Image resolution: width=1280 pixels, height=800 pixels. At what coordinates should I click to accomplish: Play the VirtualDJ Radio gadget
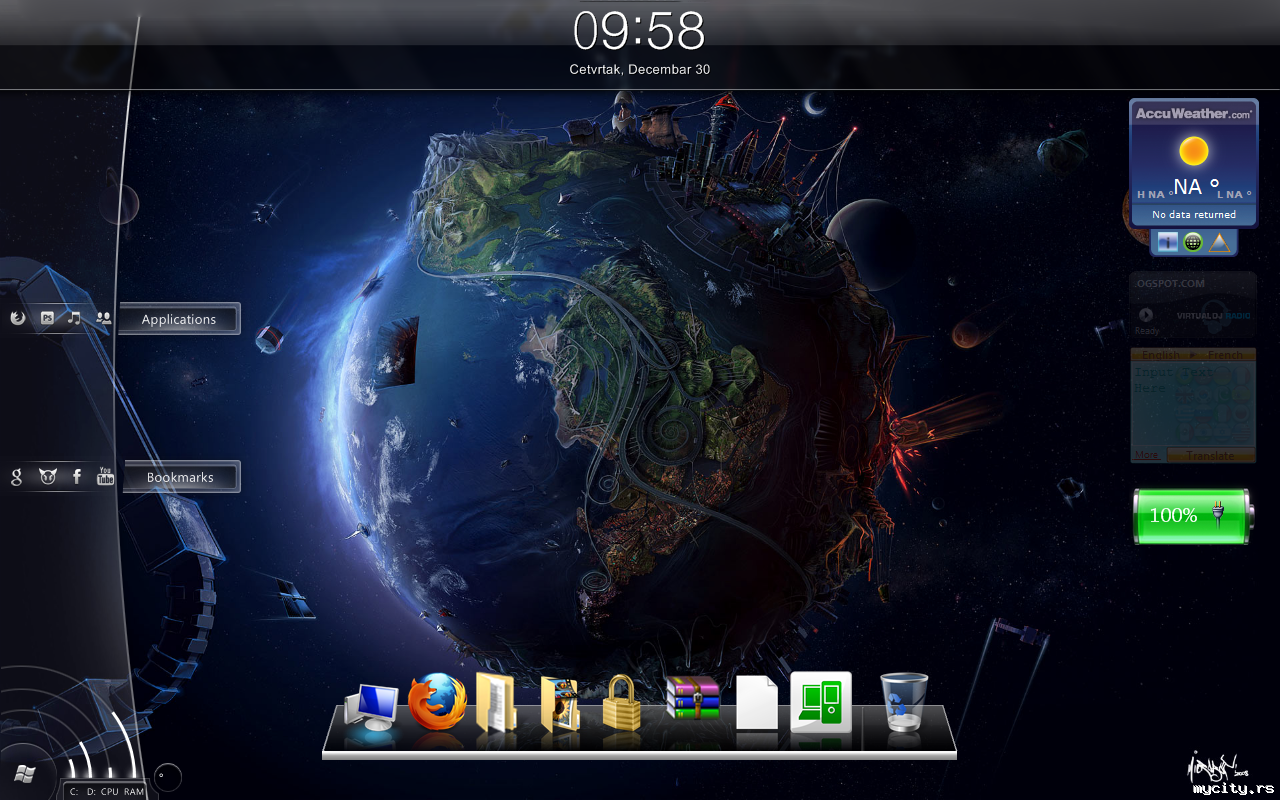click(1146, 315)
